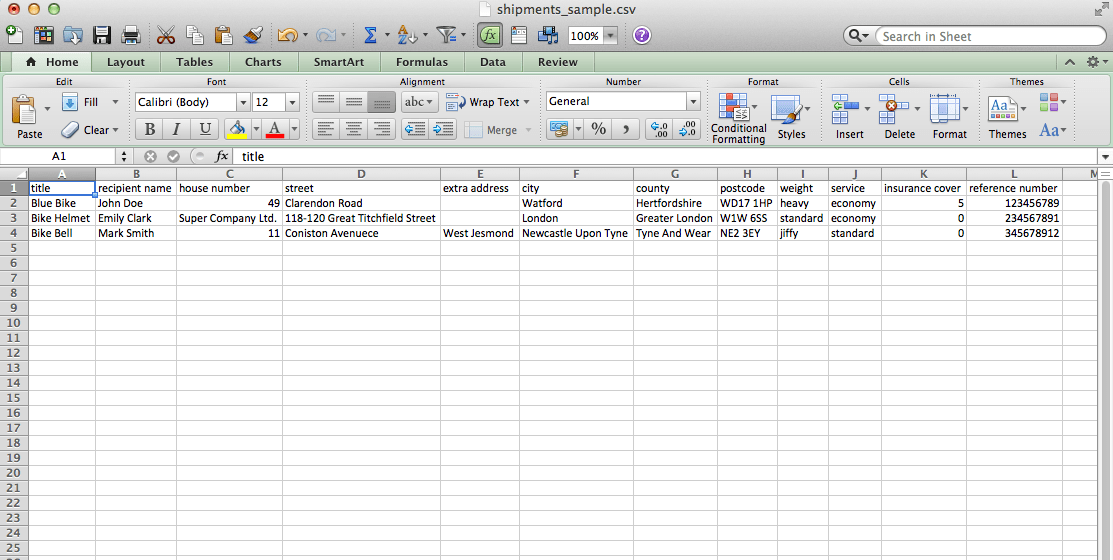The height and width of the screenshot is (560, 1113).
Task: Align text right horizontally
Action: pyautogui.click(x=381, y=129)
